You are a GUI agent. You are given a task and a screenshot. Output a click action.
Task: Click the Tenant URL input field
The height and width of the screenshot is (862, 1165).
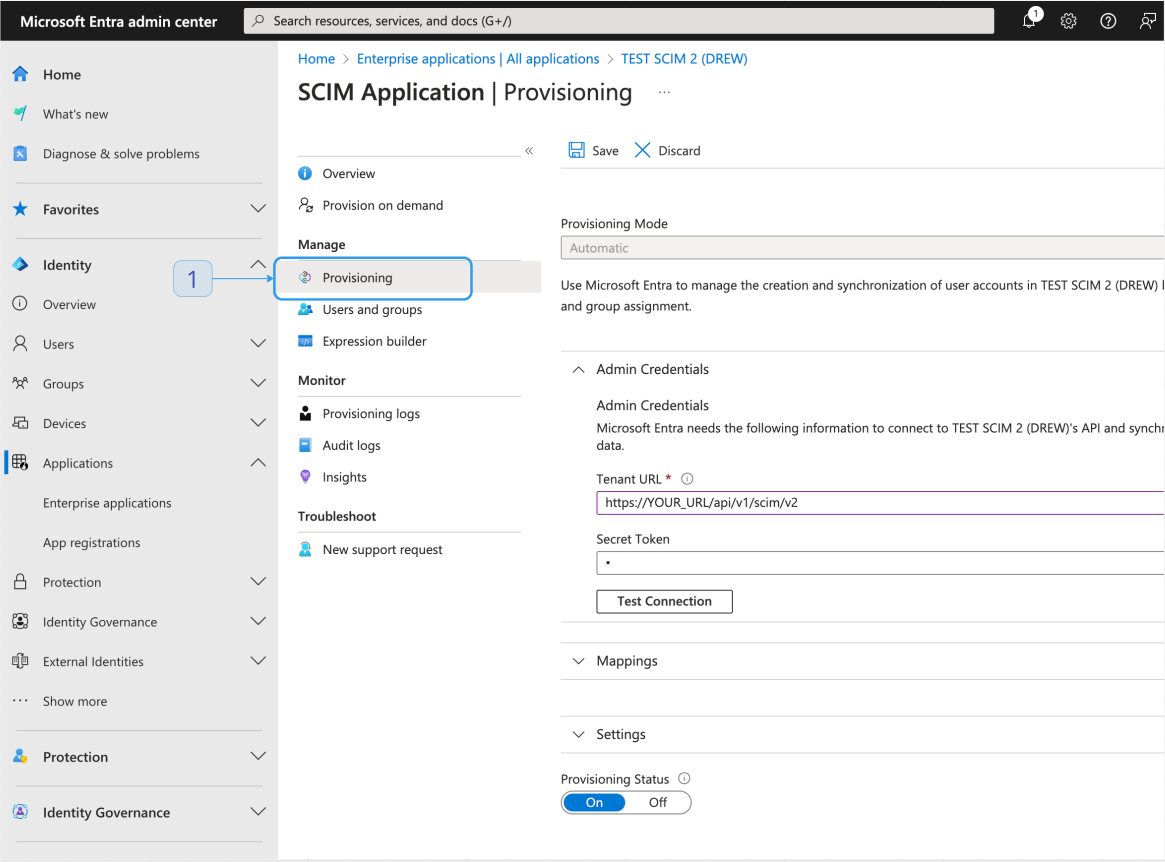click(x=878, y=503)
